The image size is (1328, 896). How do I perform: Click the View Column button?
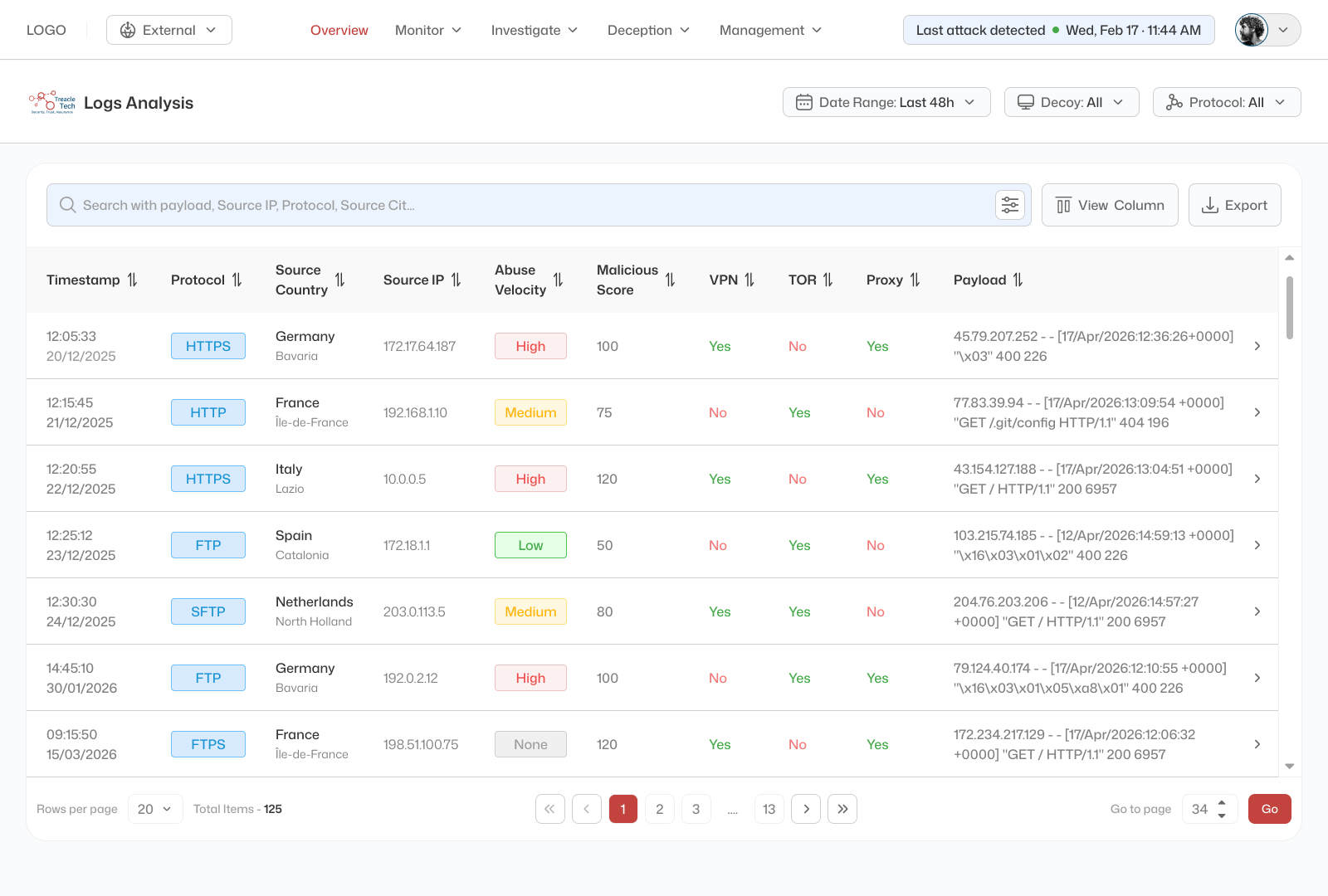pos(1110,205)
